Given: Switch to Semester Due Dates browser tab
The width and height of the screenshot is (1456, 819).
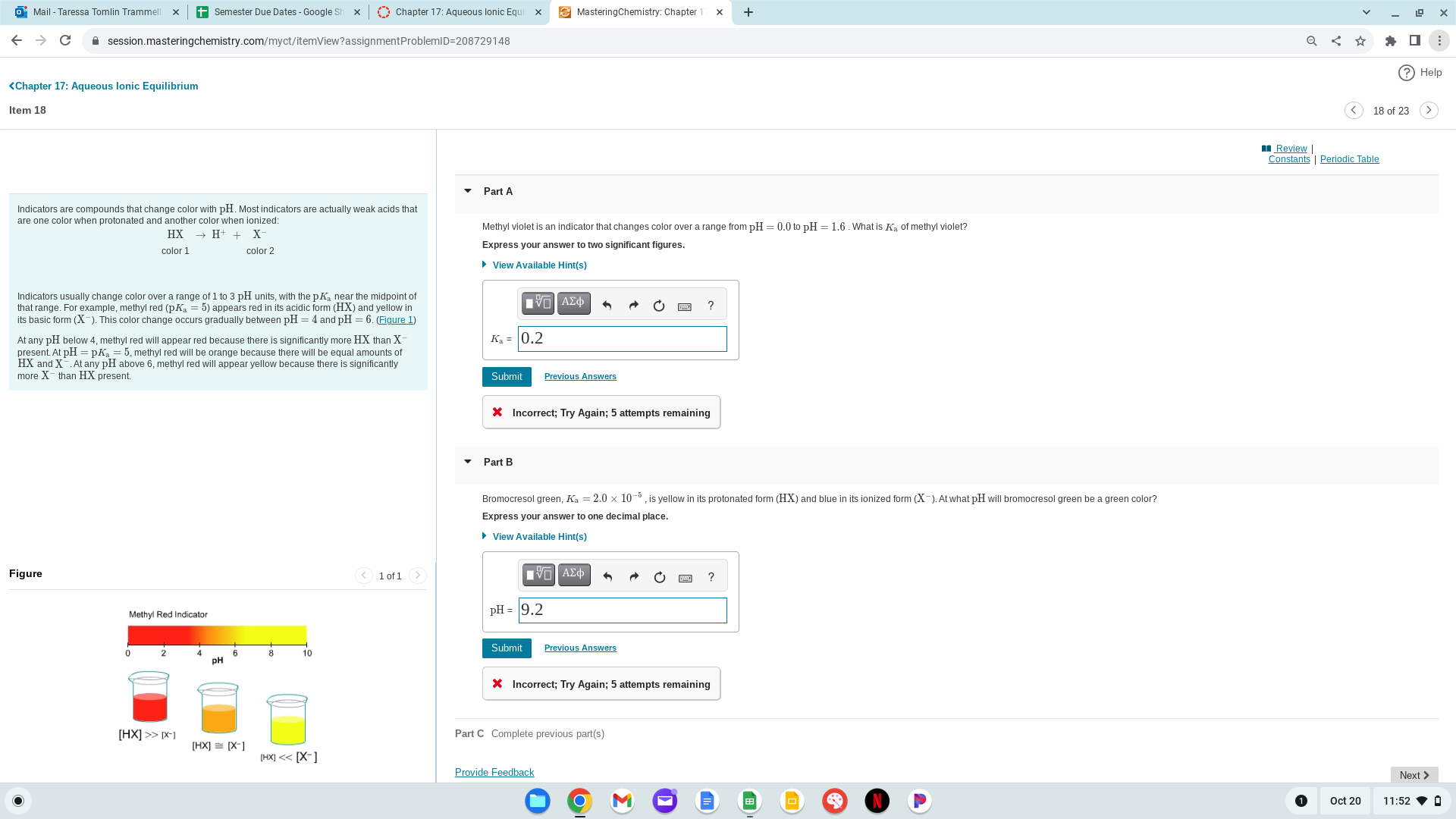Looking at the screenshot, I should 278,12.
